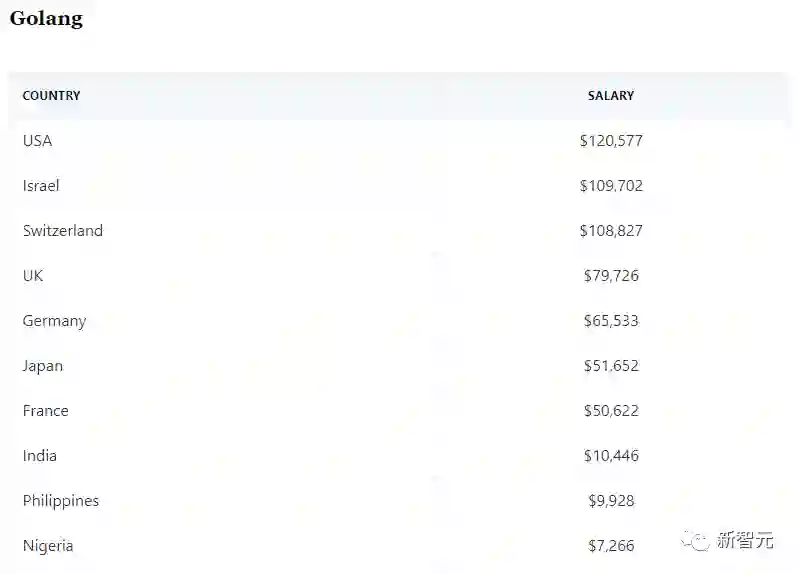Select the USA row label
The height and width of the screenshot is (574, 799).
pyautogui.click(x=37, y=141)
